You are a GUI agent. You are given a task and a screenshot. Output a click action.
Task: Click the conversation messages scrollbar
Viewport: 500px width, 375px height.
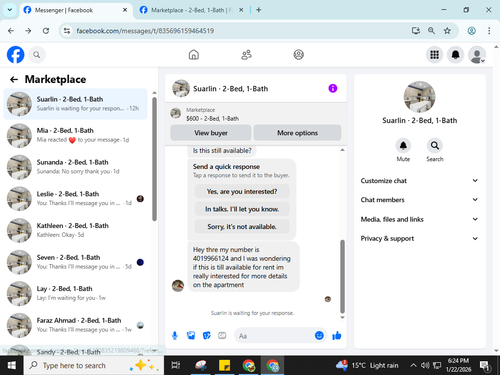tap(342, 276)
